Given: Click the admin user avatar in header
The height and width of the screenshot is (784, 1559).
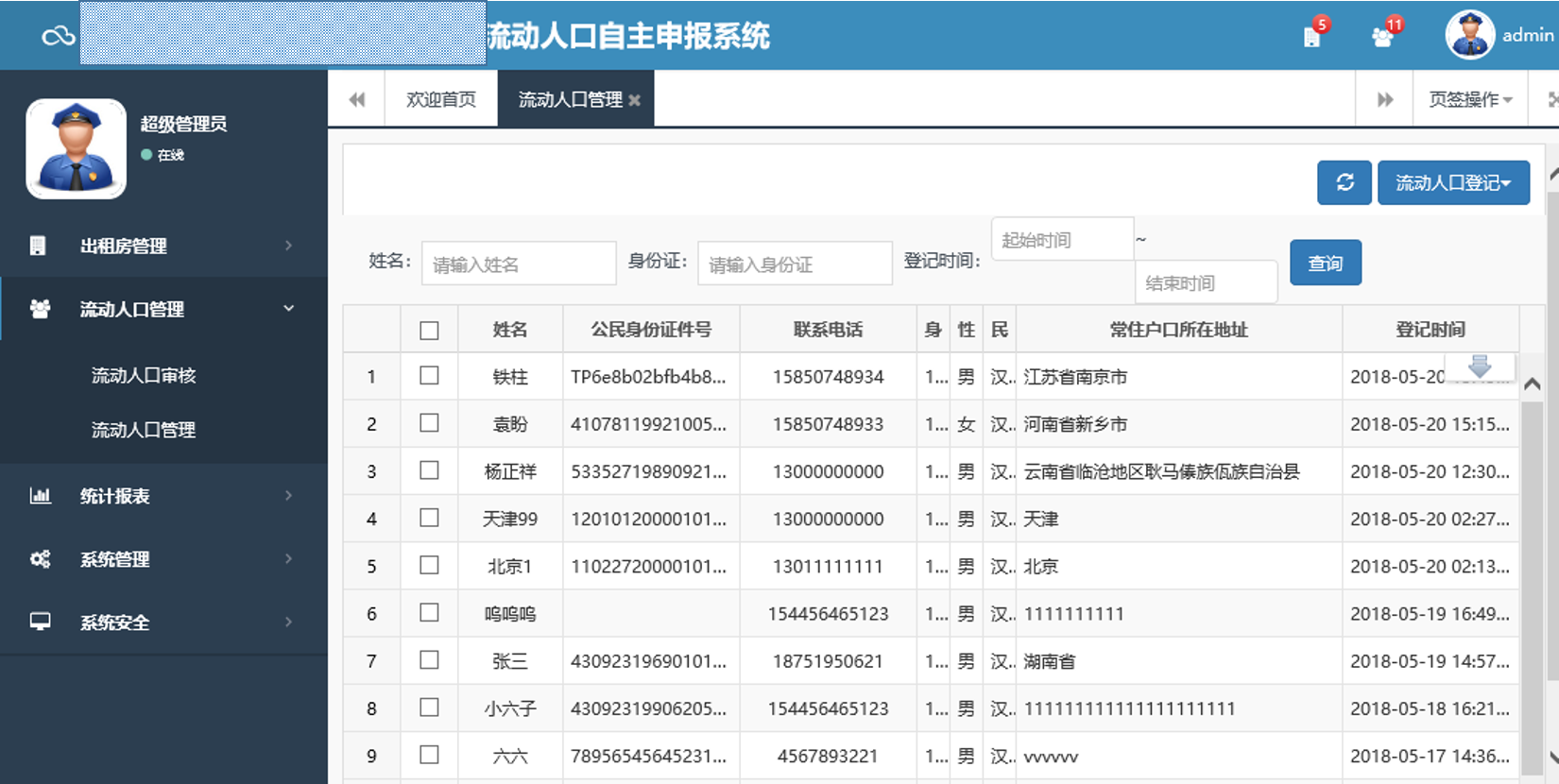Looking at the screenshot, I should click(1469, 35).
